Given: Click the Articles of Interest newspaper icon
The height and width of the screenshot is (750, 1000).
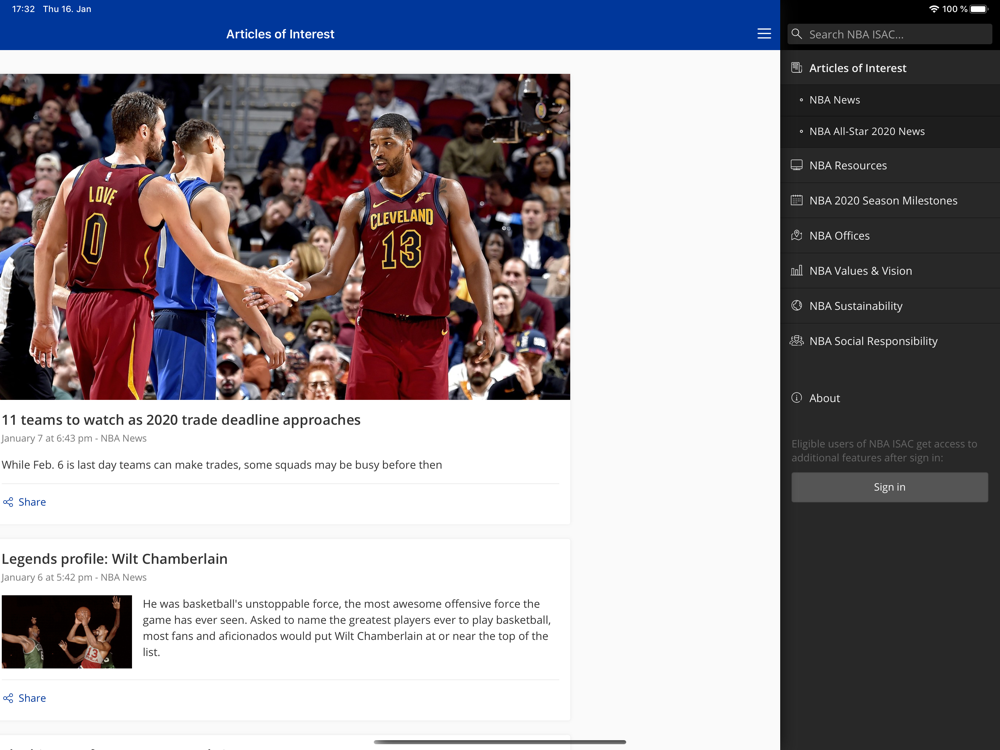Looking at the screenshot, I should (x=797, y=68).
